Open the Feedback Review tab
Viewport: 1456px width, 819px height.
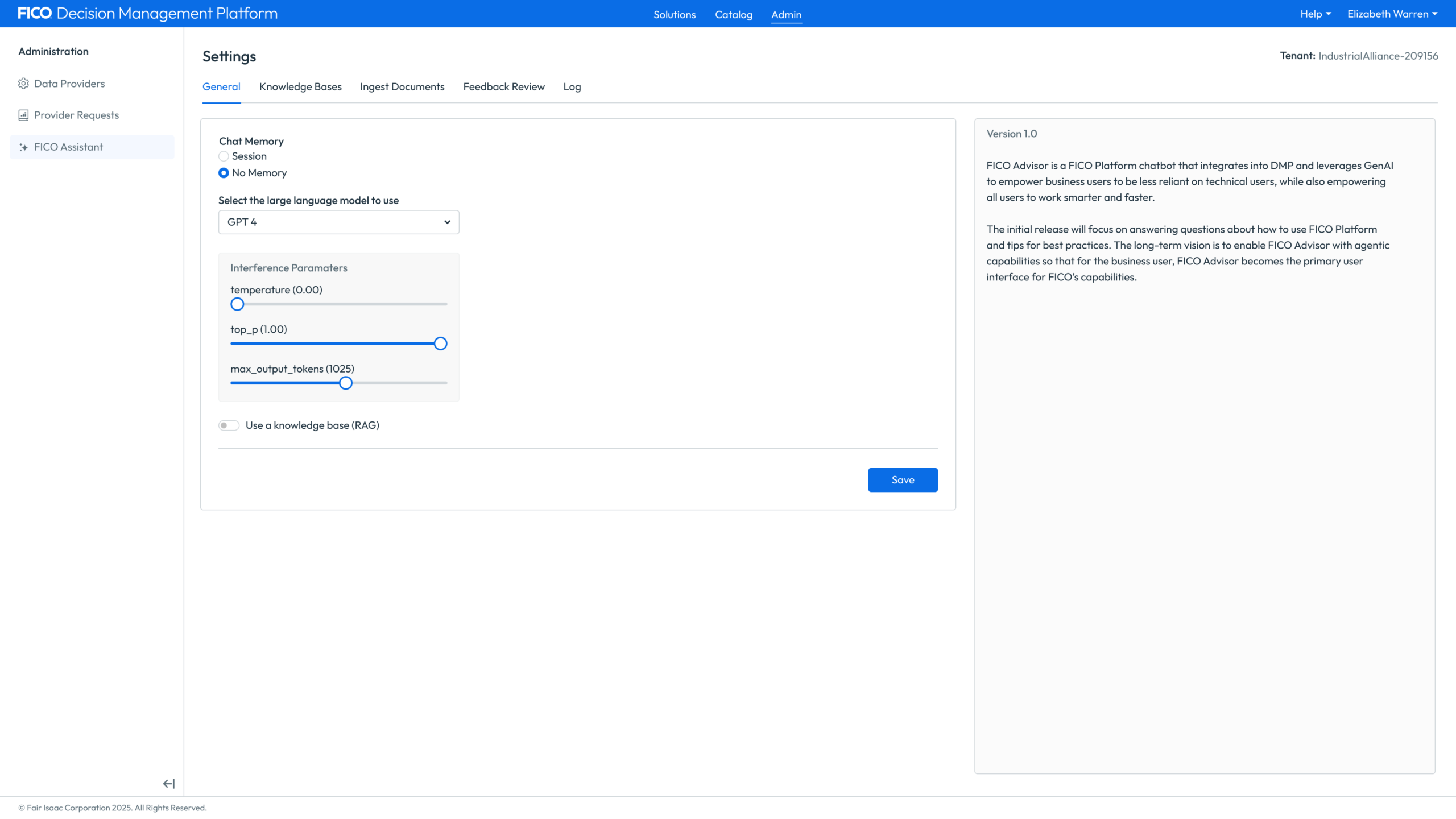point(504,87)
